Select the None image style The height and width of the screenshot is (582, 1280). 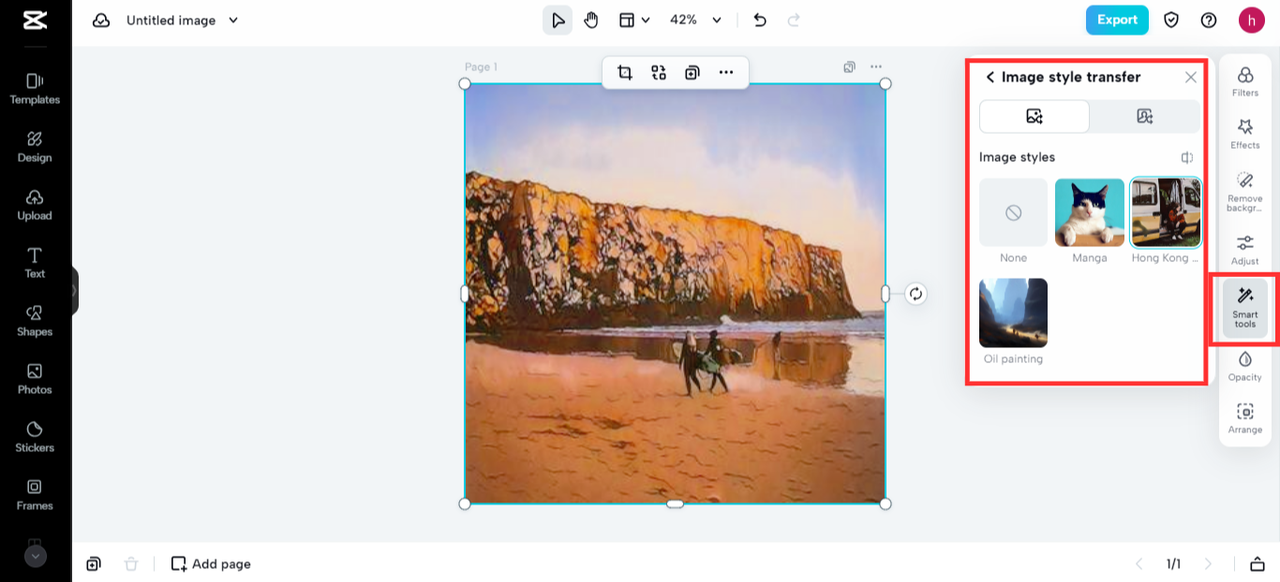coord(1013,212)
